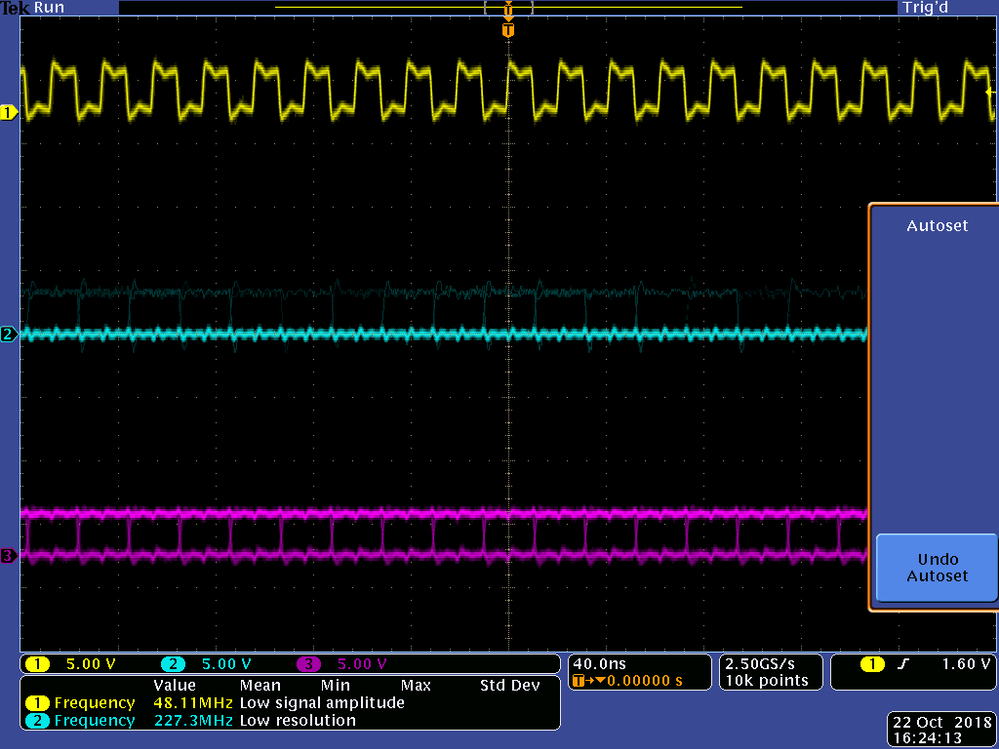Select the channel 3 ground marker
Viewport: 999px width, 749px height.
pos(9,556)
